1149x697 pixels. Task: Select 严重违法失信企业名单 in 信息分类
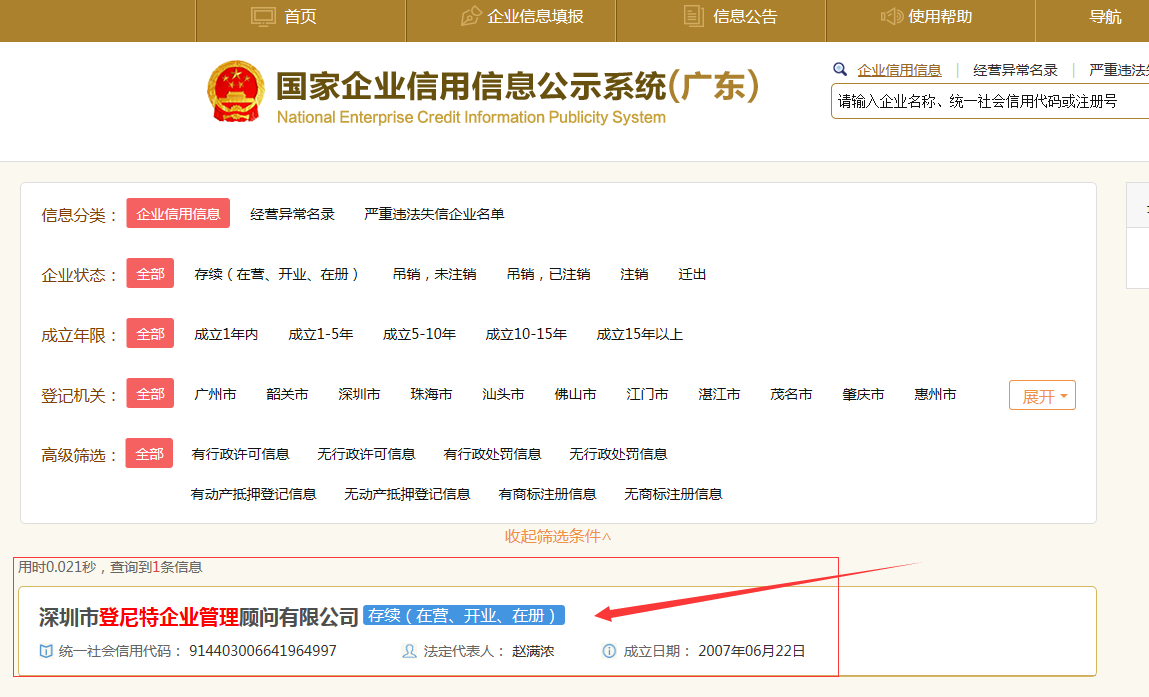tap(434, 214)
